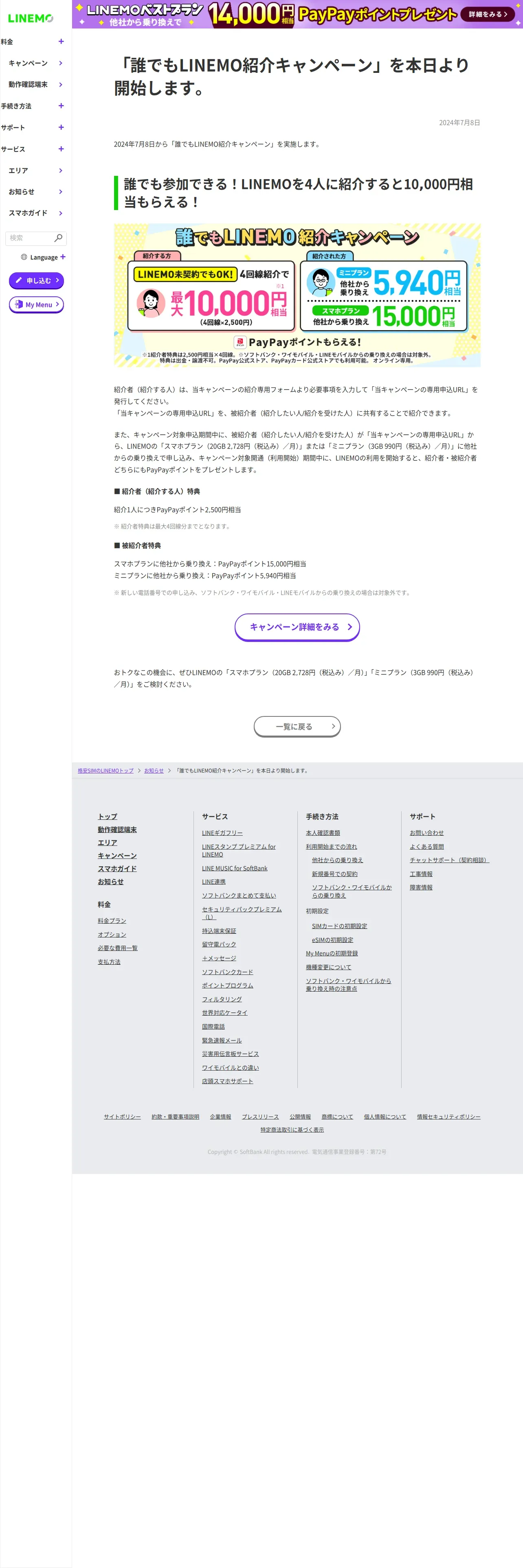523x1568 pixels.
Task: Expand the 手続き方法 sidebar section
Action: (32, 106)
